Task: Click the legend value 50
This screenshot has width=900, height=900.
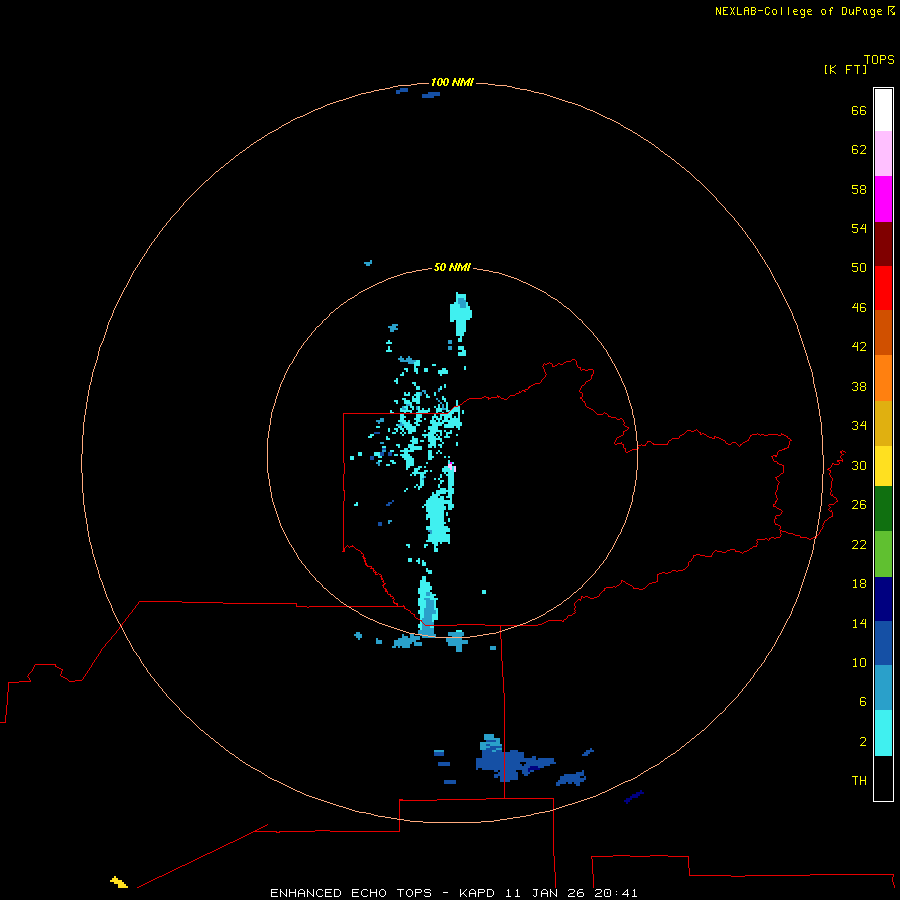Action: tap(859, 267)
